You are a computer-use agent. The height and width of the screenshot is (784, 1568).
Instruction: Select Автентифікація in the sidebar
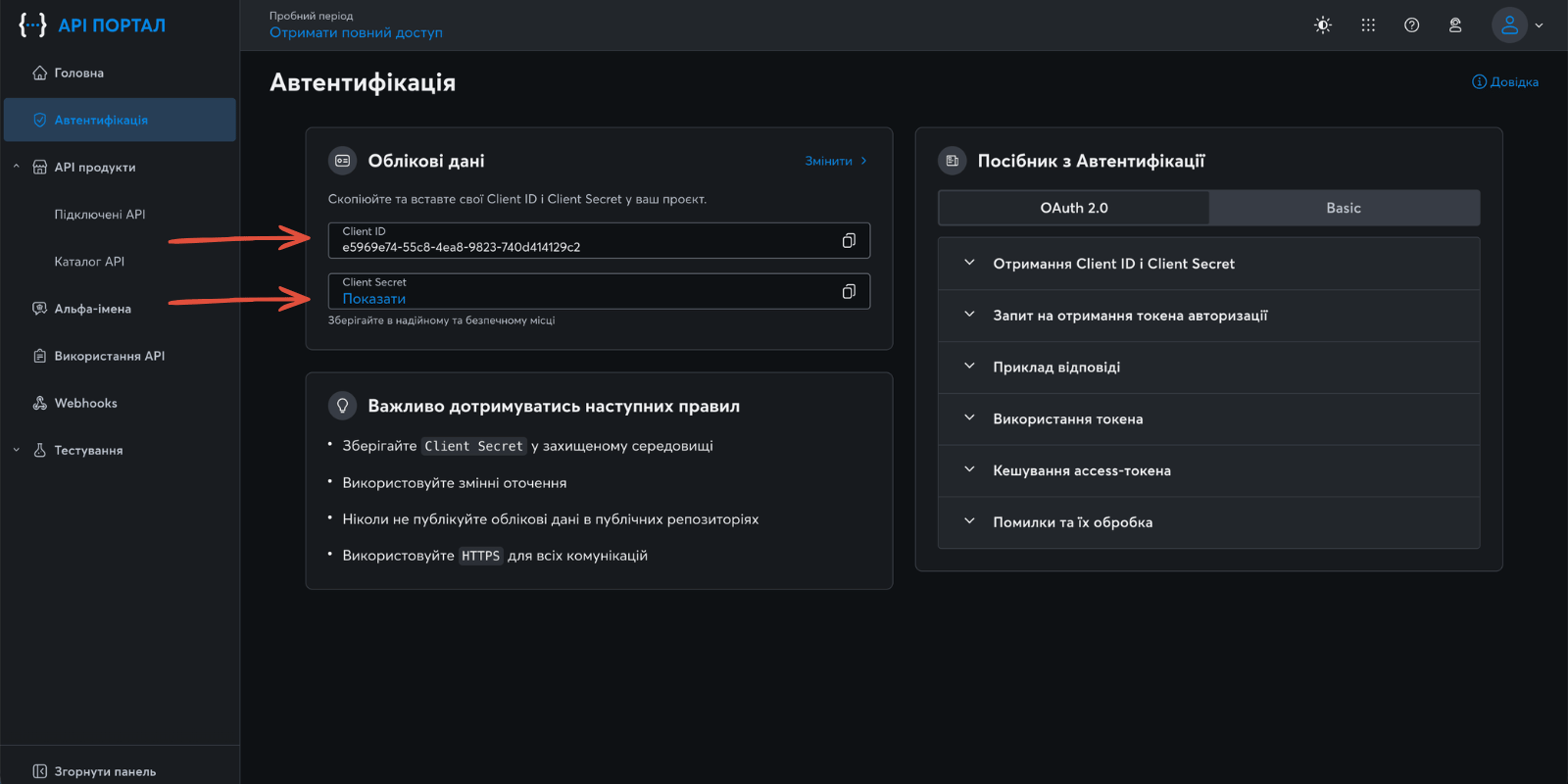[x=120, y=120]
